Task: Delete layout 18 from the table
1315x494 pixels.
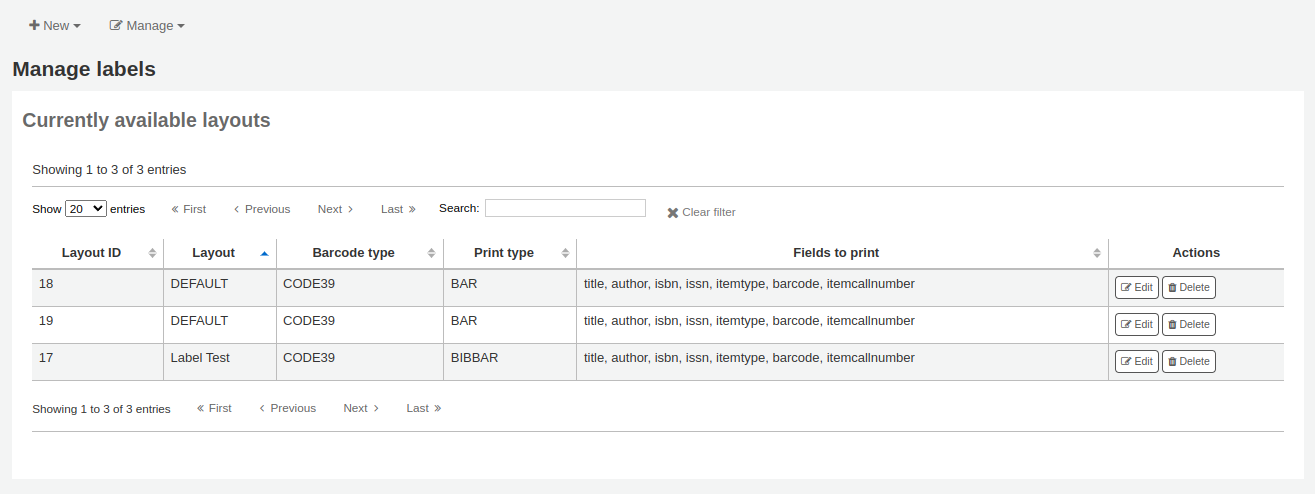Action: [1188, 287]
